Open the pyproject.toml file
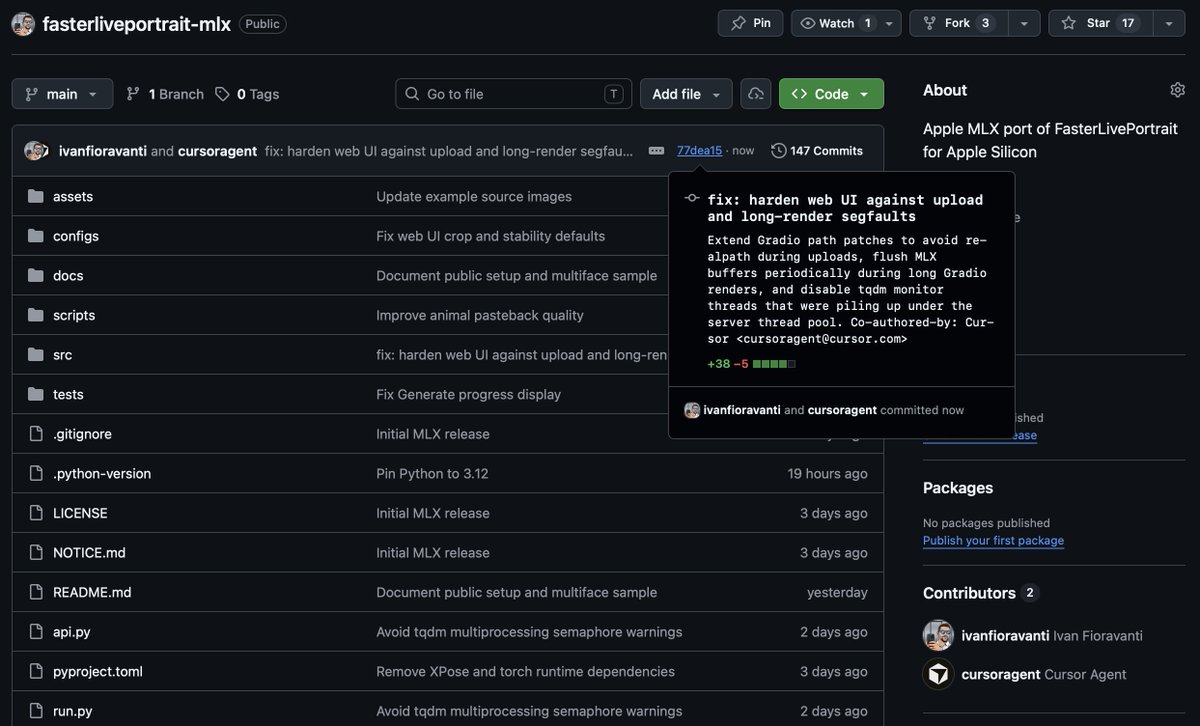This screenshot has width=1200, height=726. (x=98, y=671)
